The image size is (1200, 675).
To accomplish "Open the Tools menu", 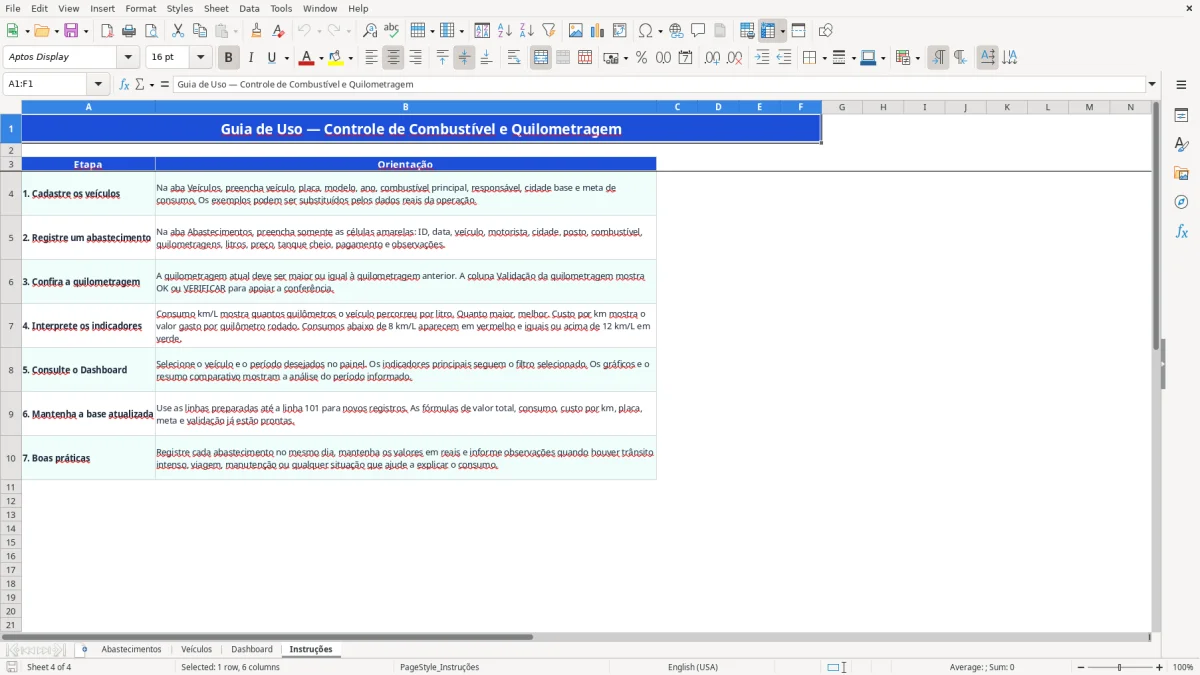I will (281, 8).
